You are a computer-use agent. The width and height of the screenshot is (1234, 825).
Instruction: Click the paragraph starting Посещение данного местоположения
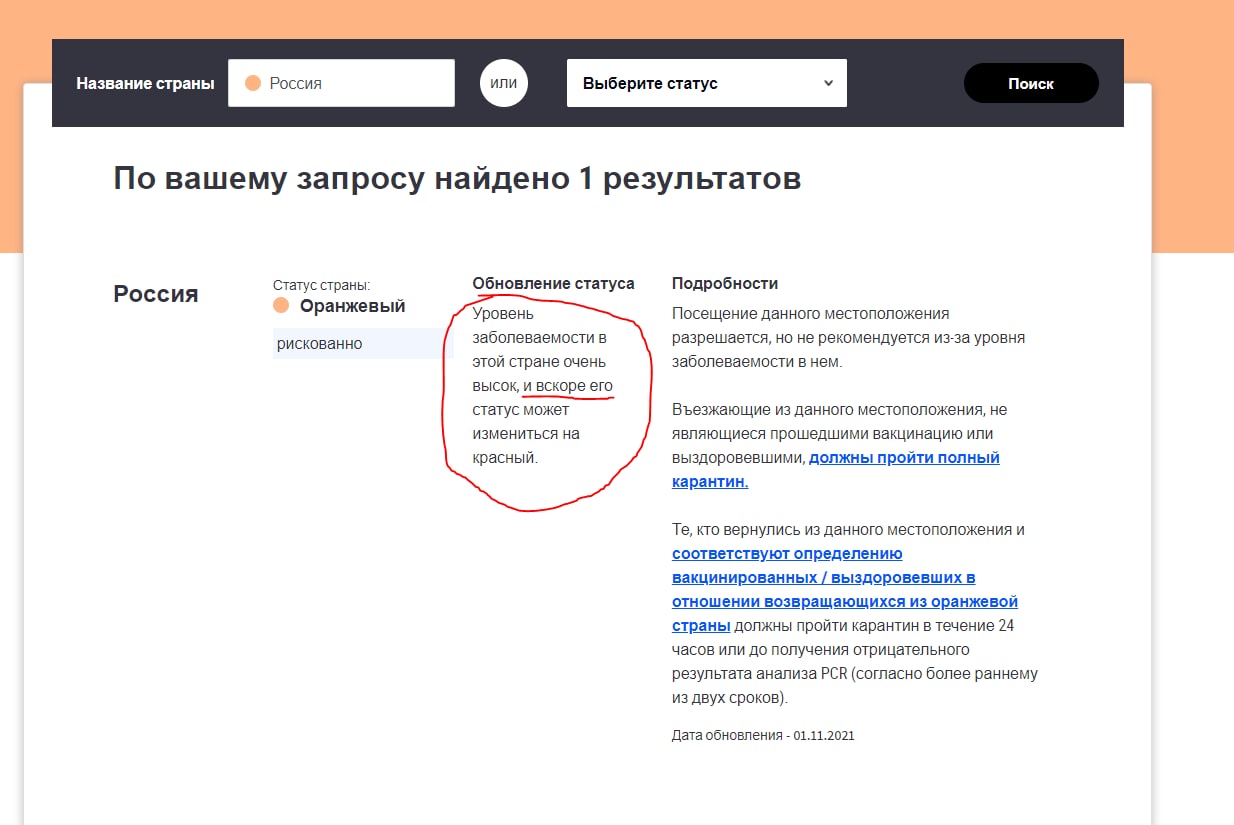pyautogui.click(x=848, y=337)
